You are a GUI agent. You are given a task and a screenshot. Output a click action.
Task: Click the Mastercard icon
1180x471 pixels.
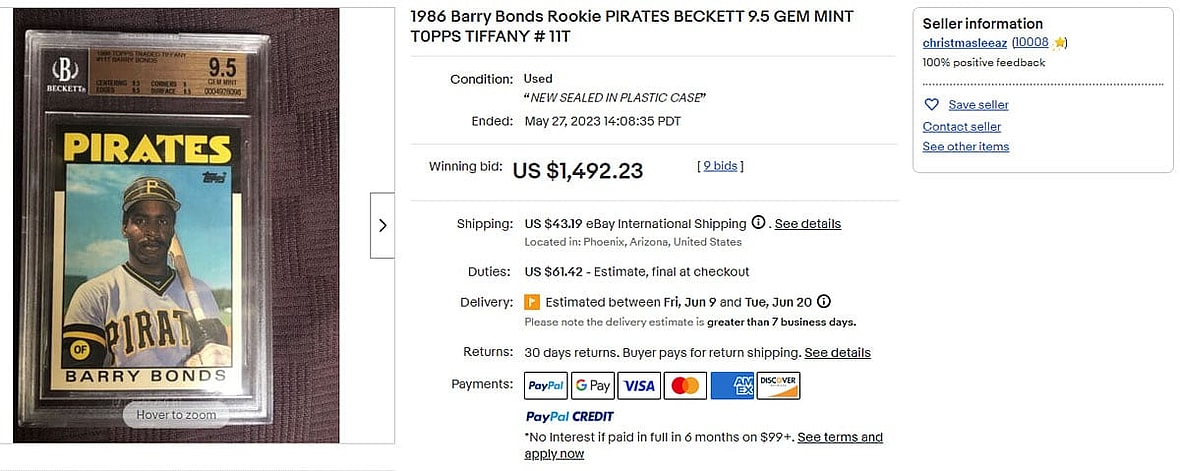(685, 385)
